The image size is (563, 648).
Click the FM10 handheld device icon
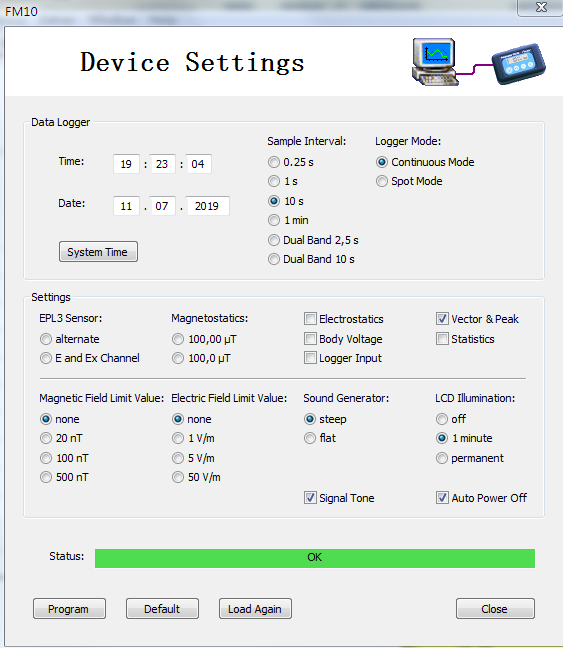(519, 63)
